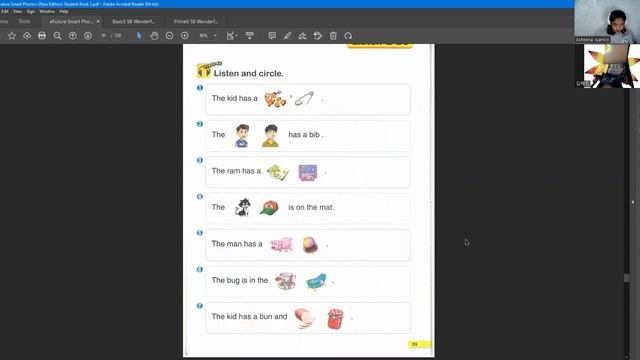Click the red cap picture
The height and width of the screenshot is (360, 640).
click(269, 208)
